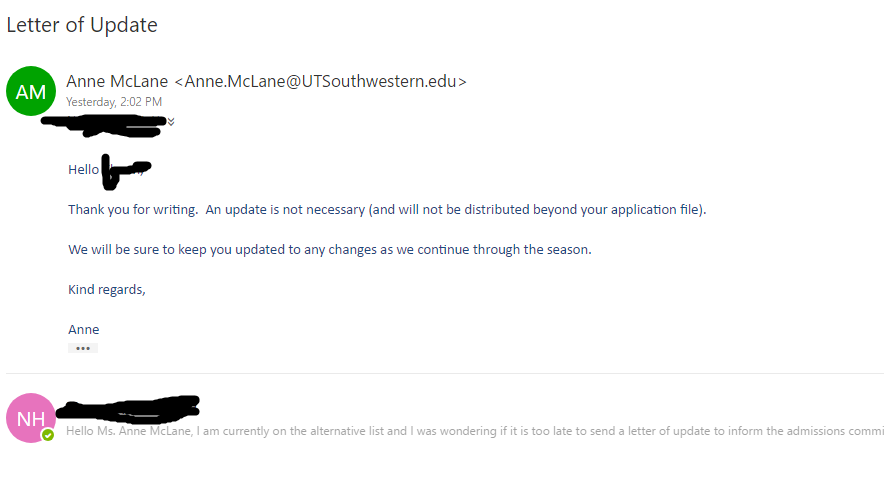Open the Anne McLane sender name
Screen dimensions: 884x500
pyautogui.click(x=117, y=81)
